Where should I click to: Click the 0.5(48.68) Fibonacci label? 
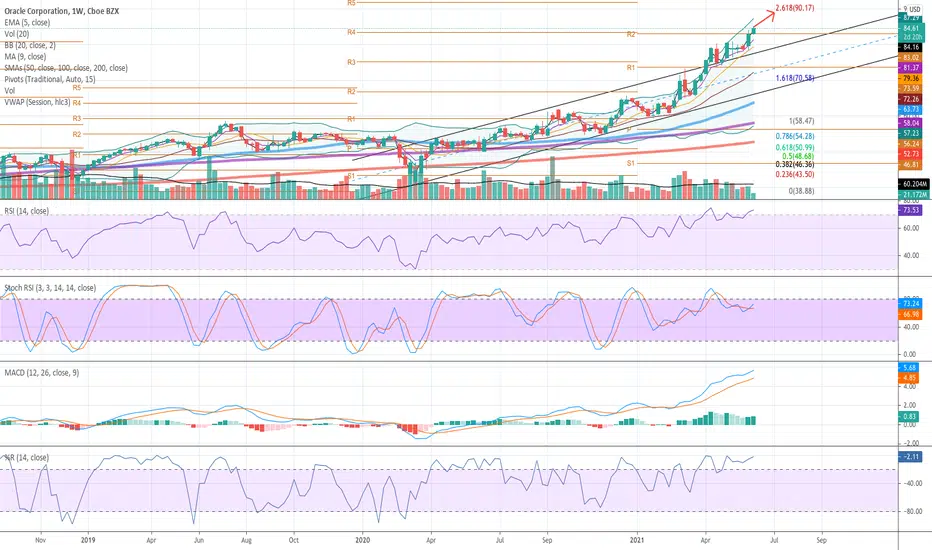[x=798, y=155]
